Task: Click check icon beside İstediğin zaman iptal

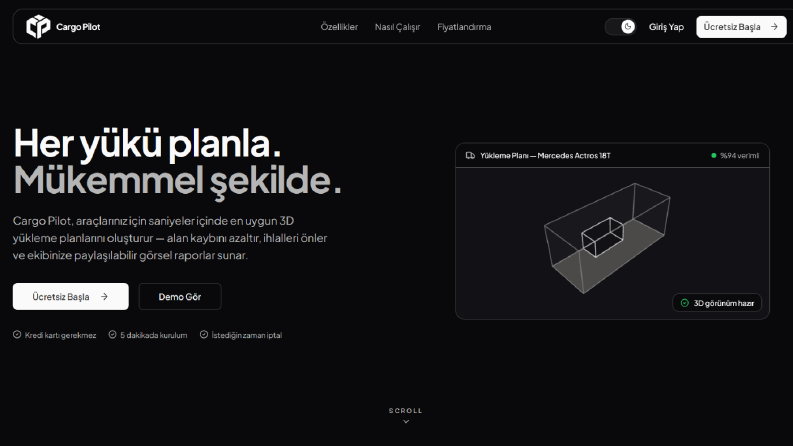Action: click(x=203, y=335)
